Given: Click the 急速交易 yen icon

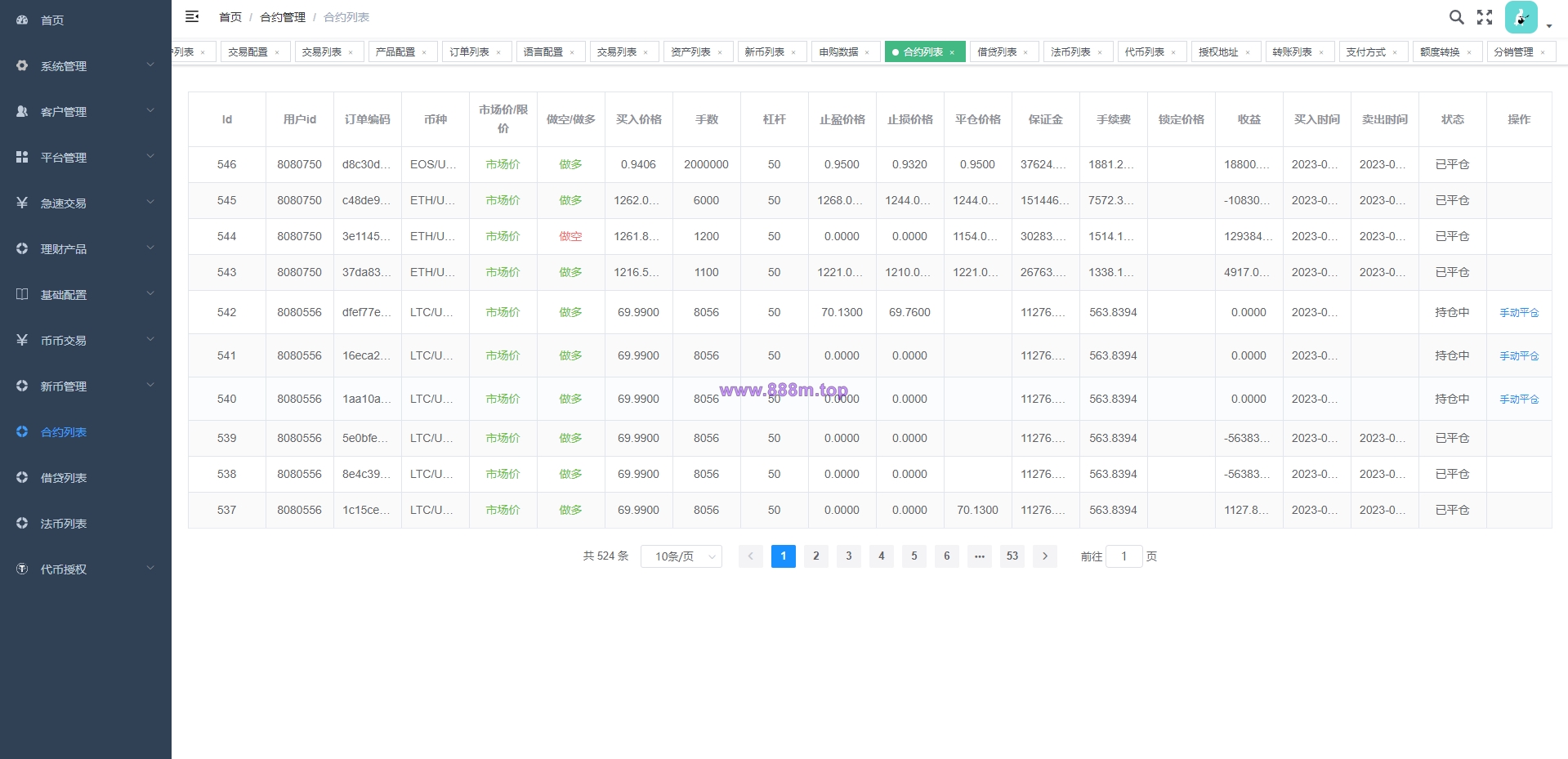Looking at the screenshot, I should (22, 203).
